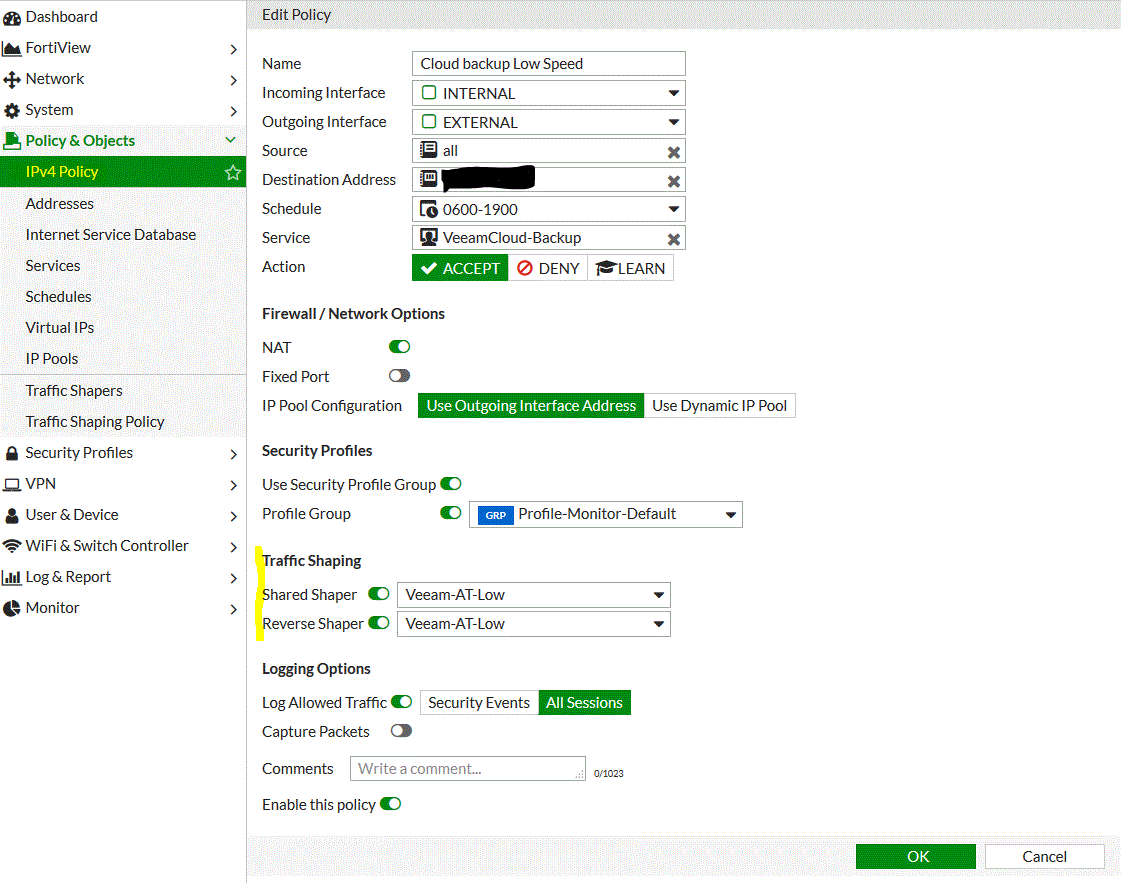
Task: Click the Dashboard gauge icon
Action: (x=12, y=17)
